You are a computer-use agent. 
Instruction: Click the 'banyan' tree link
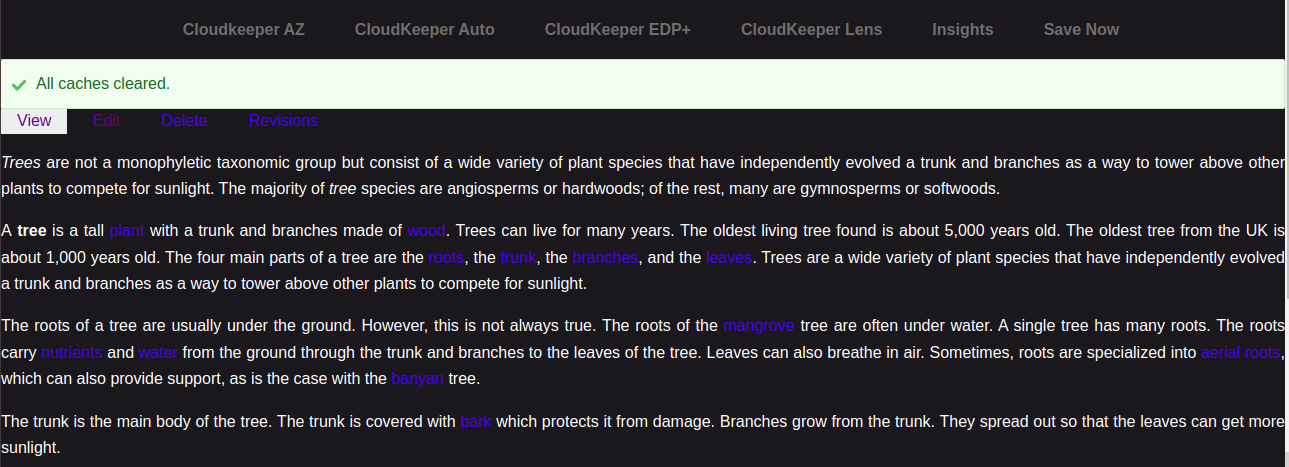click(x=417, y=379)
